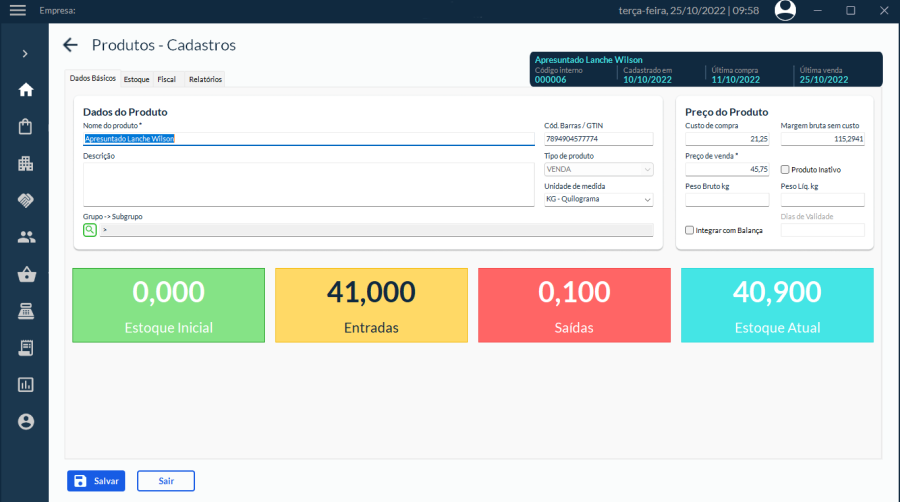Click the building icon in sidebar
The image size is (900, 502).
(26, 164)
